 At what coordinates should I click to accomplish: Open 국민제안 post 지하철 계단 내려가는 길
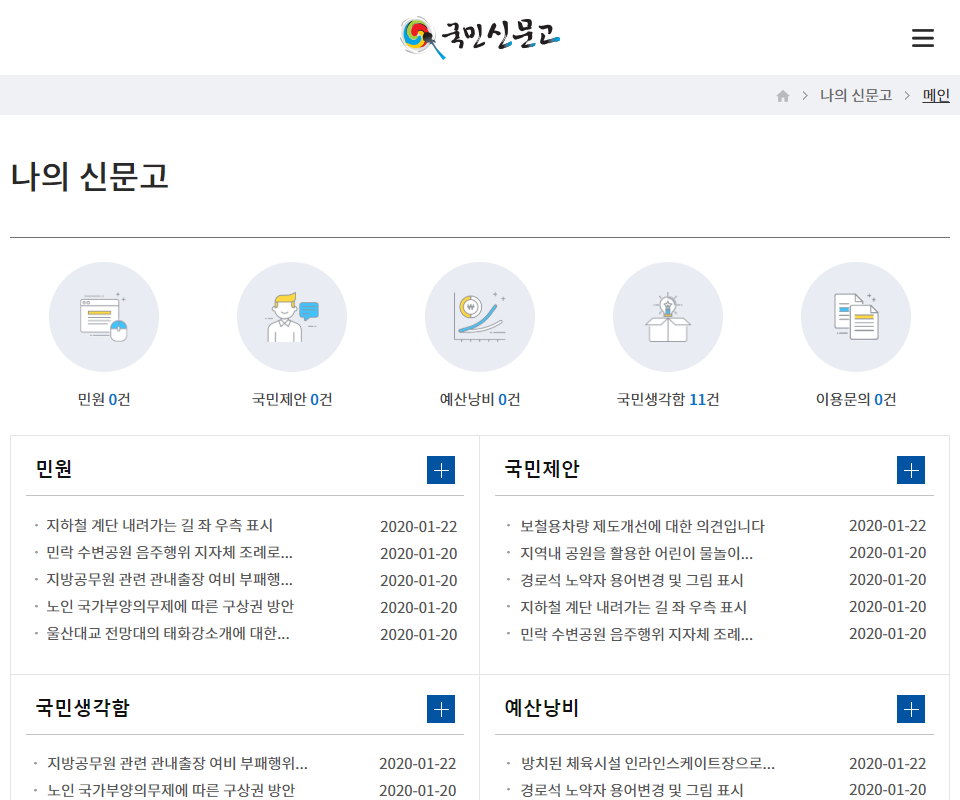pos(633,607)
